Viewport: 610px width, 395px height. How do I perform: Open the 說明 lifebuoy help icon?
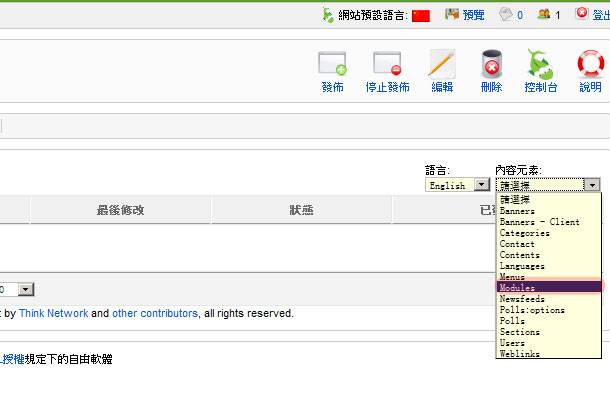[x=591, y=63]
